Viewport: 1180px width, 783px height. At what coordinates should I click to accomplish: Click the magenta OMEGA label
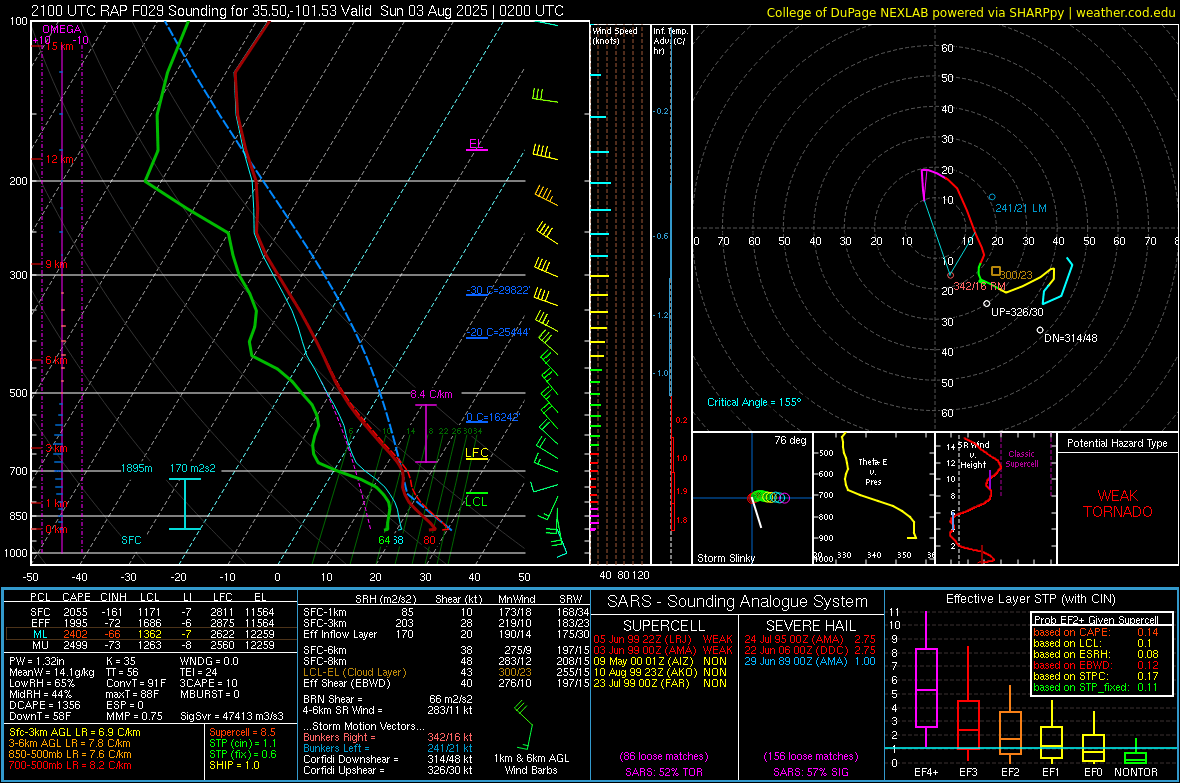pyautogui.click(x=62, y=29)
